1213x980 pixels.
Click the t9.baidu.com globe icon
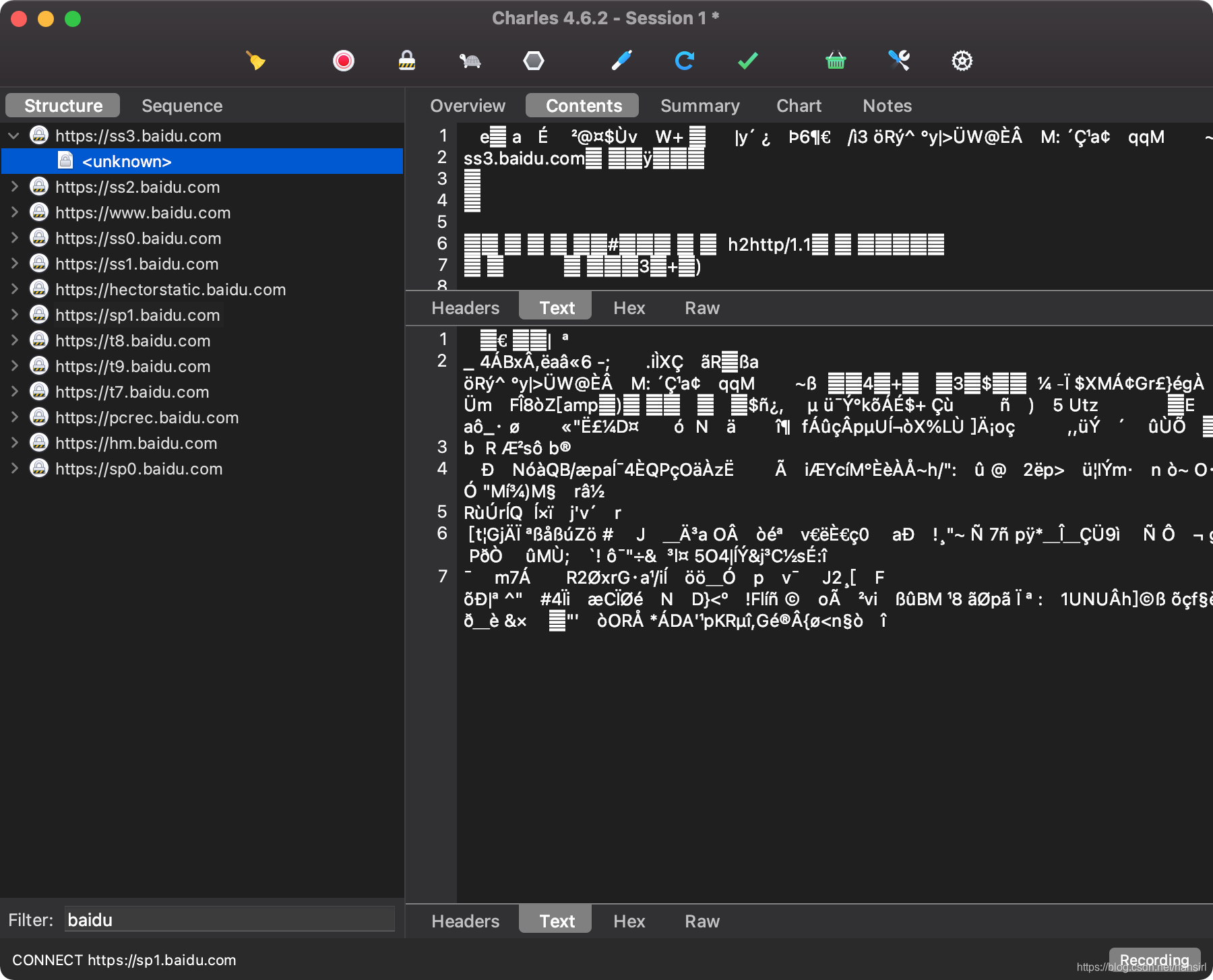click(40, 365)
